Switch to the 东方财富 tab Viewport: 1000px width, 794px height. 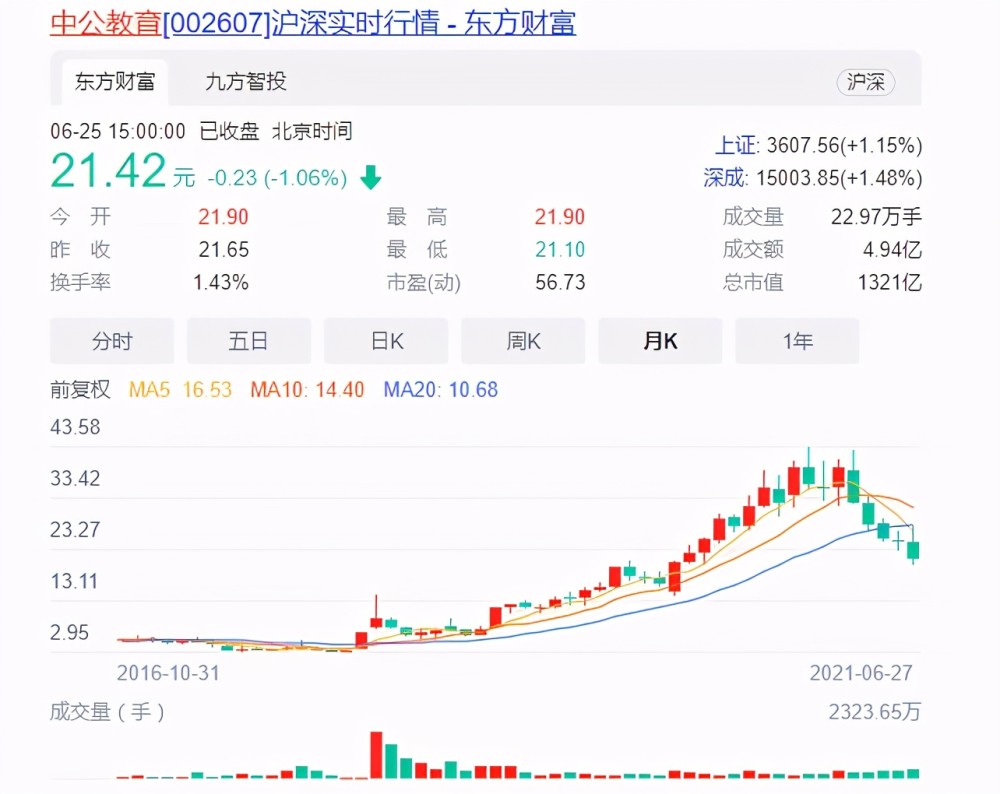click(x=115, y=82)
